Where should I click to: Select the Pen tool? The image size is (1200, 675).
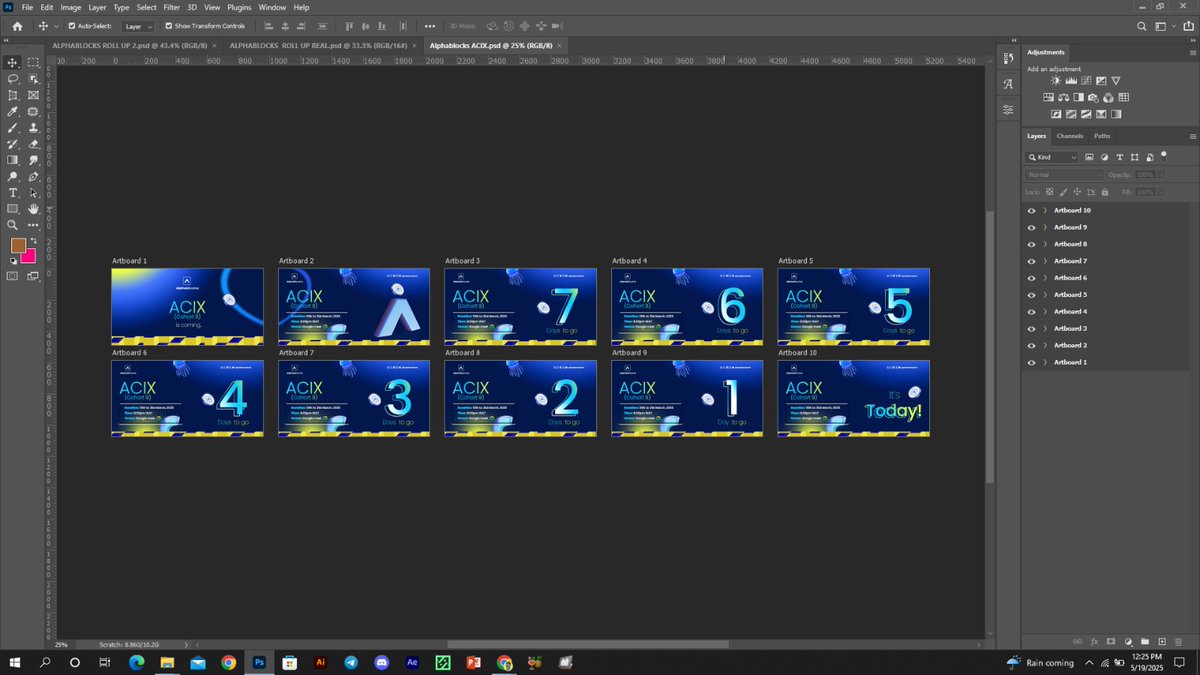[x=33, y=176]
